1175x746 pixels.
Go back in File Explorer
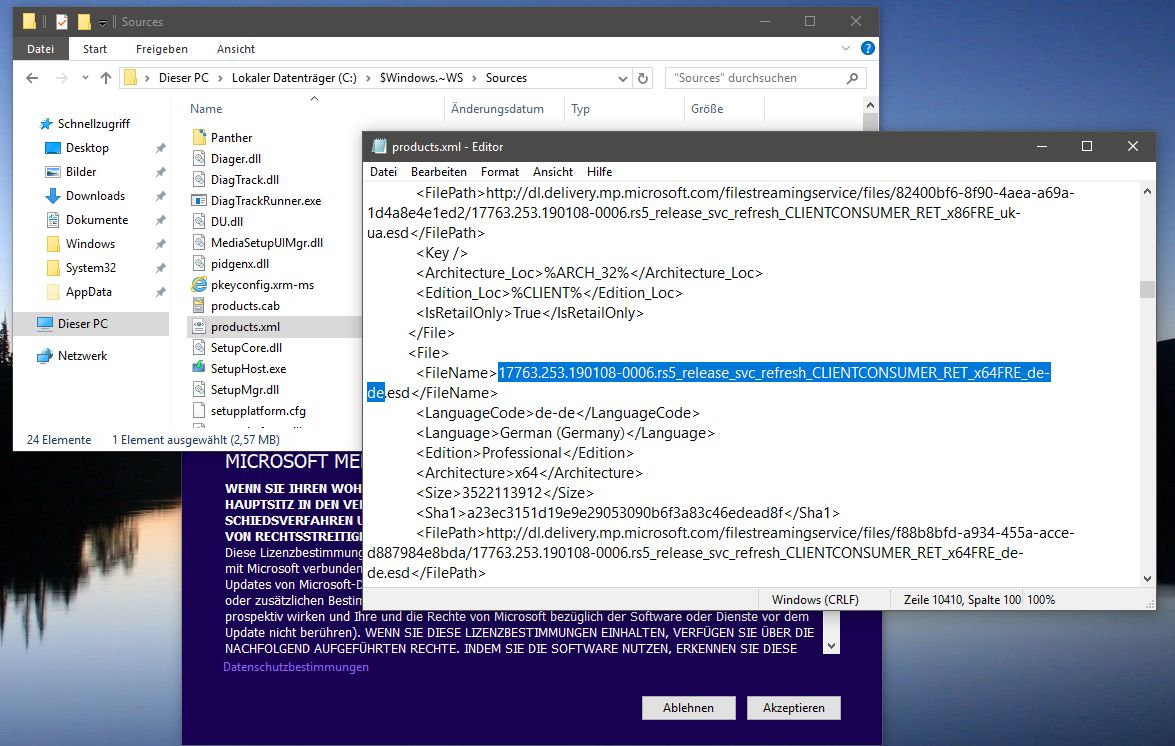[x=31, y=78]
